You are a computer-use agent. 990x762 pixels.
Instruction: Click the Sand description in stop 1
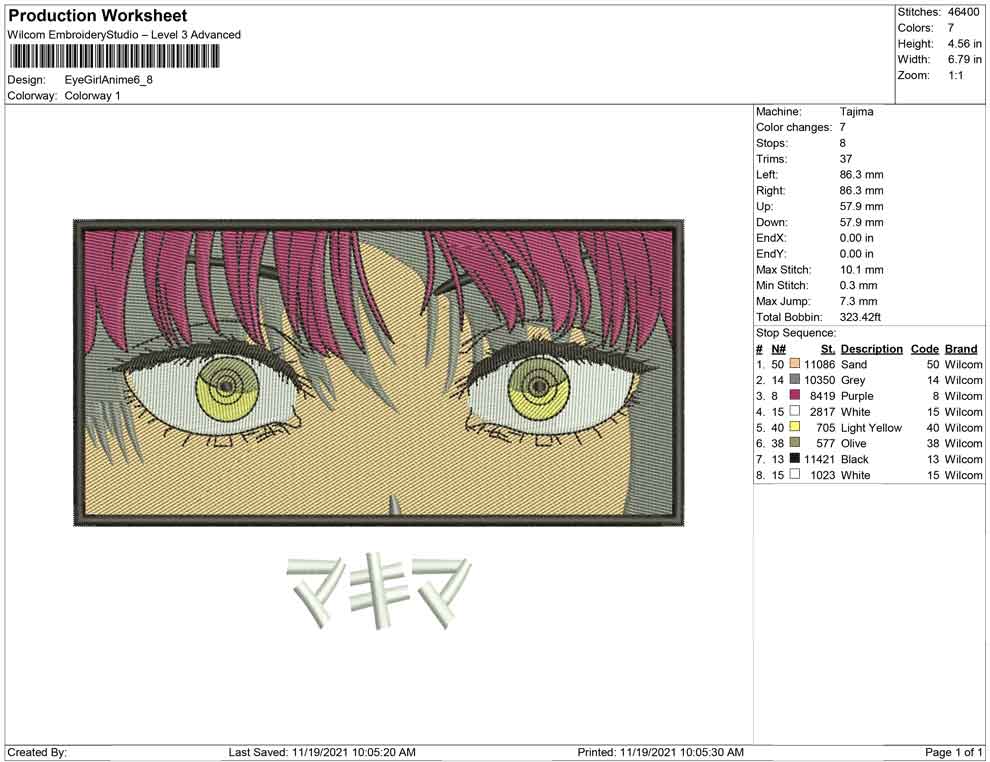click(x=854, y=364)
